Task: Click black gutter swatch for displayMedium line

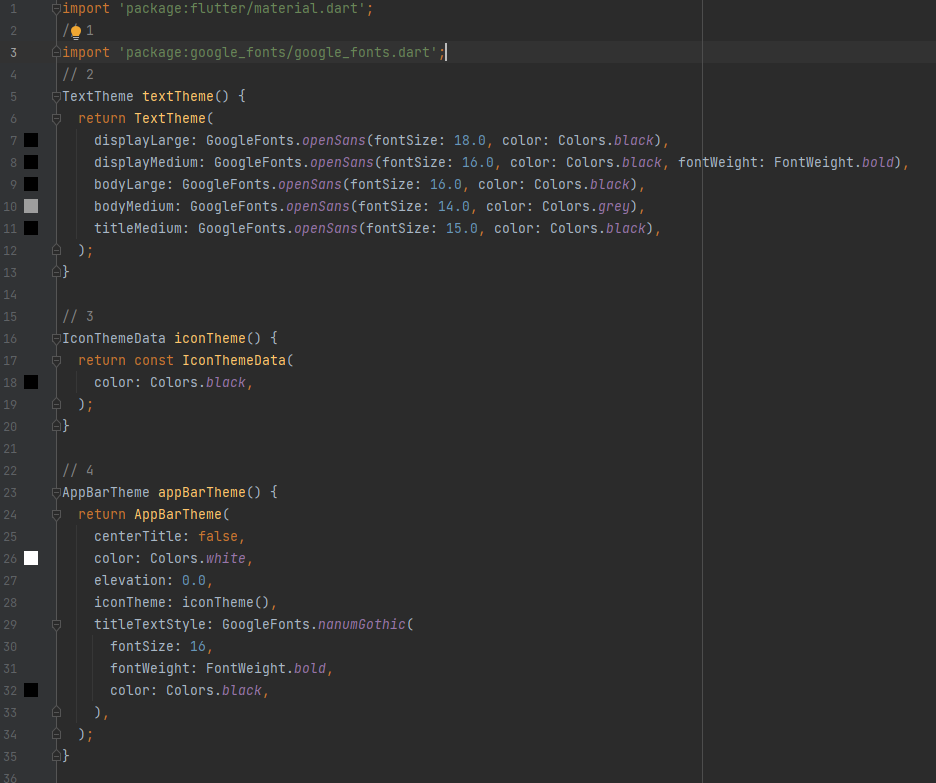Action: tap(31, 162)
